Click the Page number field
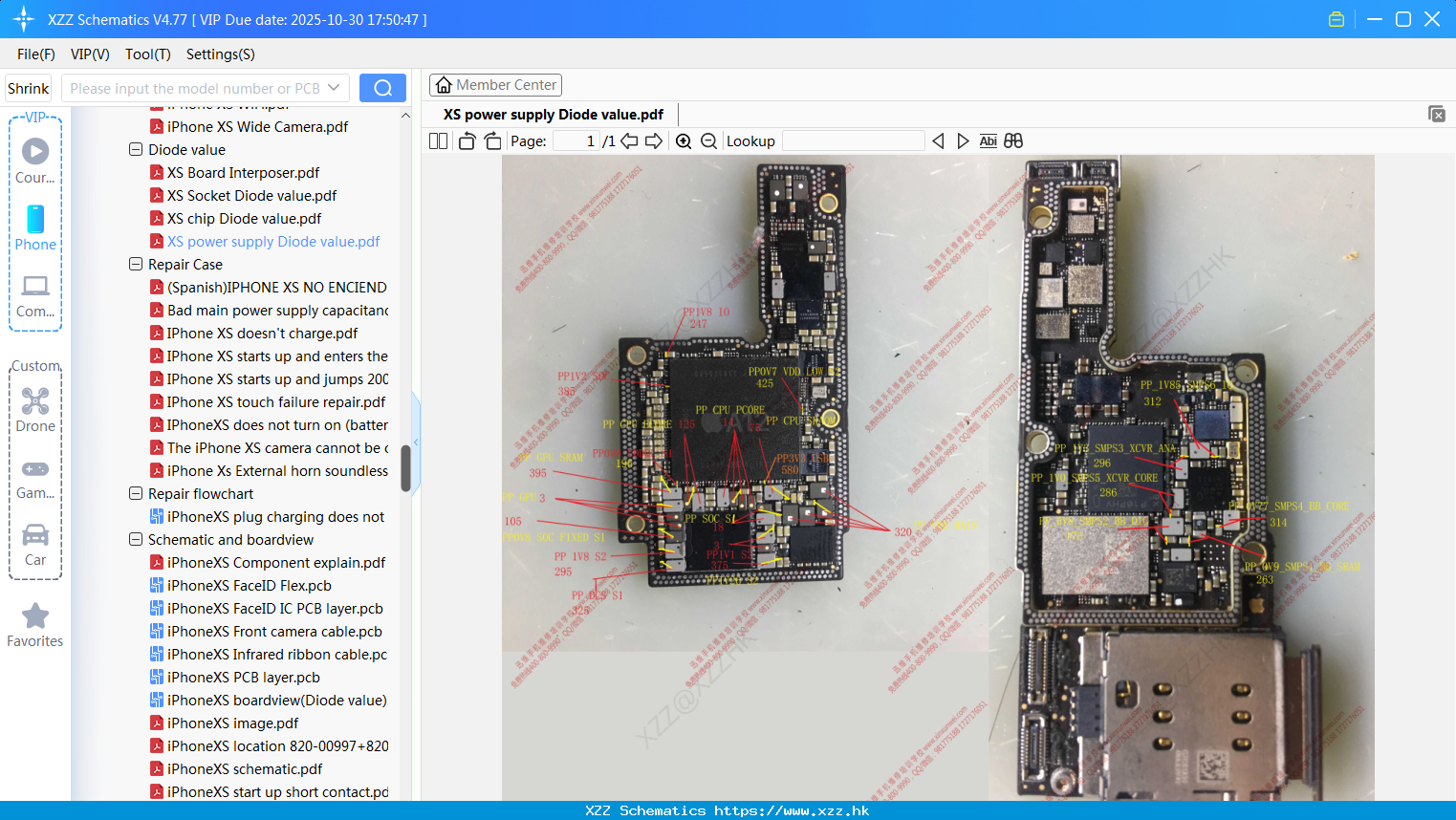This screenshot has height=820, width=1456. click(576, 140)
